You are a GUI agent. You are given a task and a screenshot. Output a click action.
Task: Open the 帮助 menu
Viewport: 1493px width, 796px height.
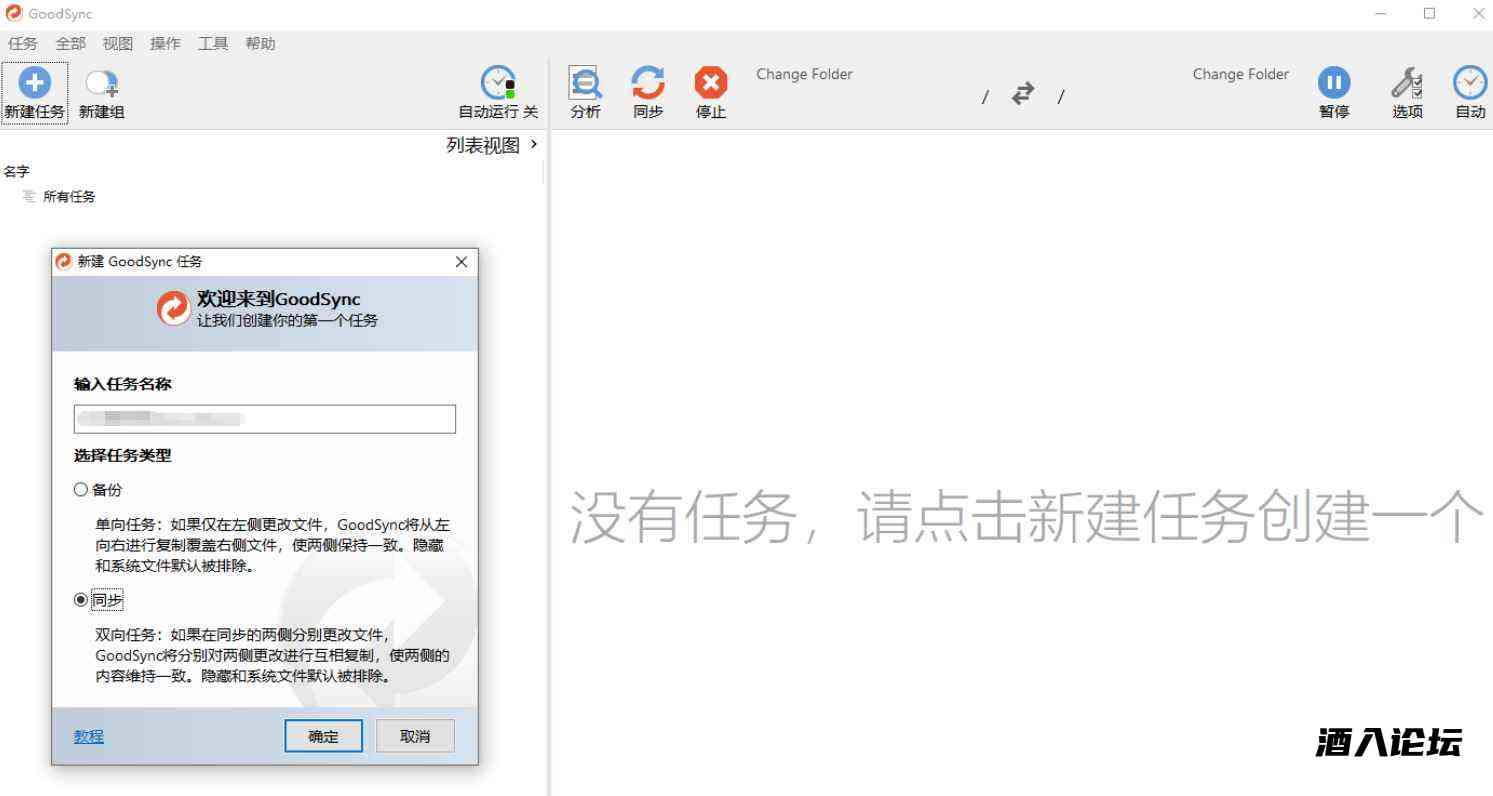261,44
